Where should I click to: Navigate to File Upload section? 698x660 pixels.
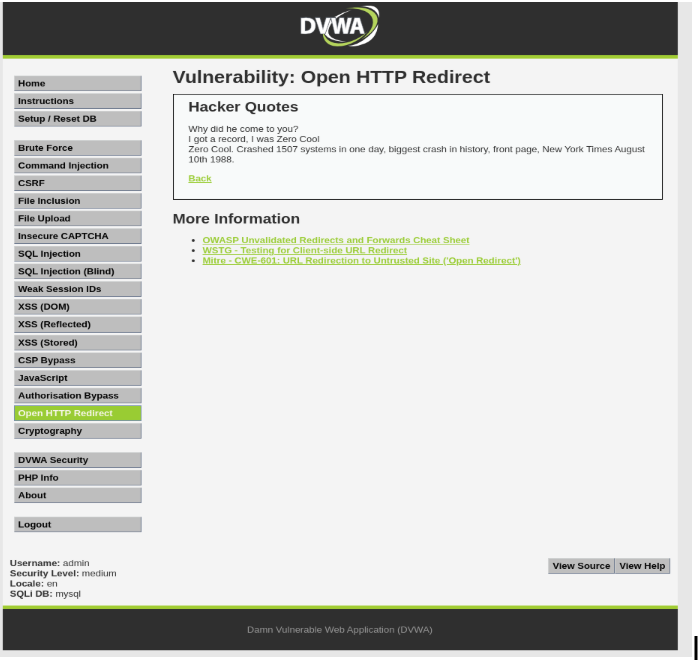tap(77, 218)
